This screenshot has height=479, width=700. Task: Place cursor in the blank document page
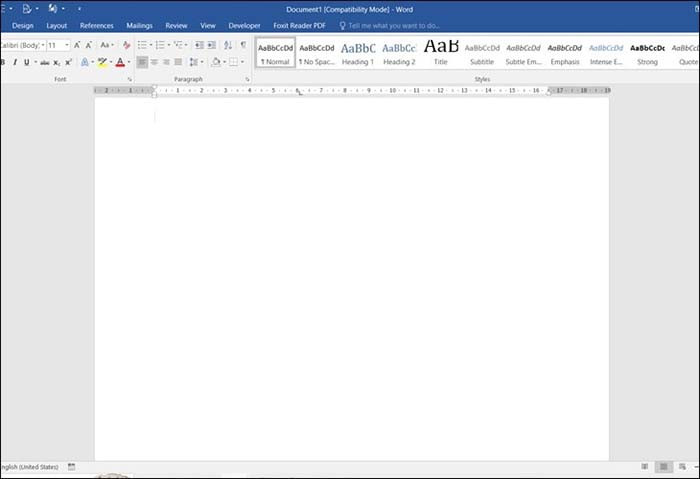[351, 279]
